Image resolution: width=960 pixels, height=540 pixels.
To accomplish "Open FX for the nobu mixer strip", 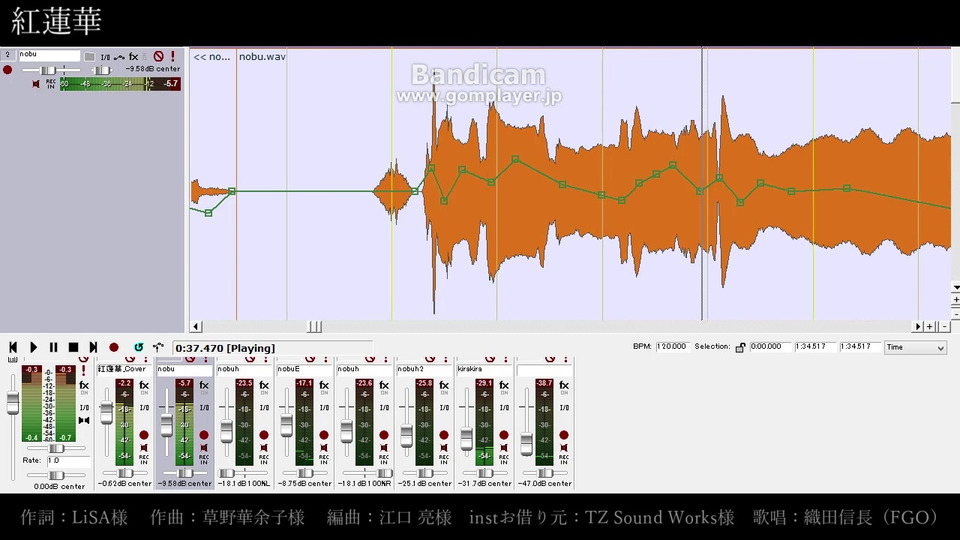I will (x=204, y=386).
